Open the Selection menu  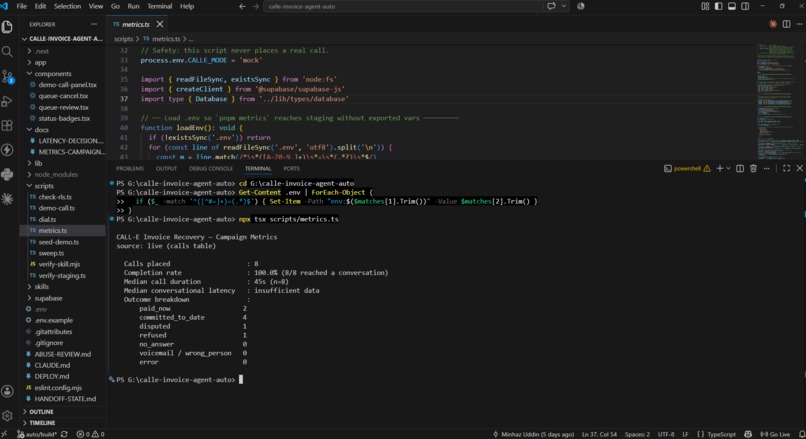tap(67, 6)
